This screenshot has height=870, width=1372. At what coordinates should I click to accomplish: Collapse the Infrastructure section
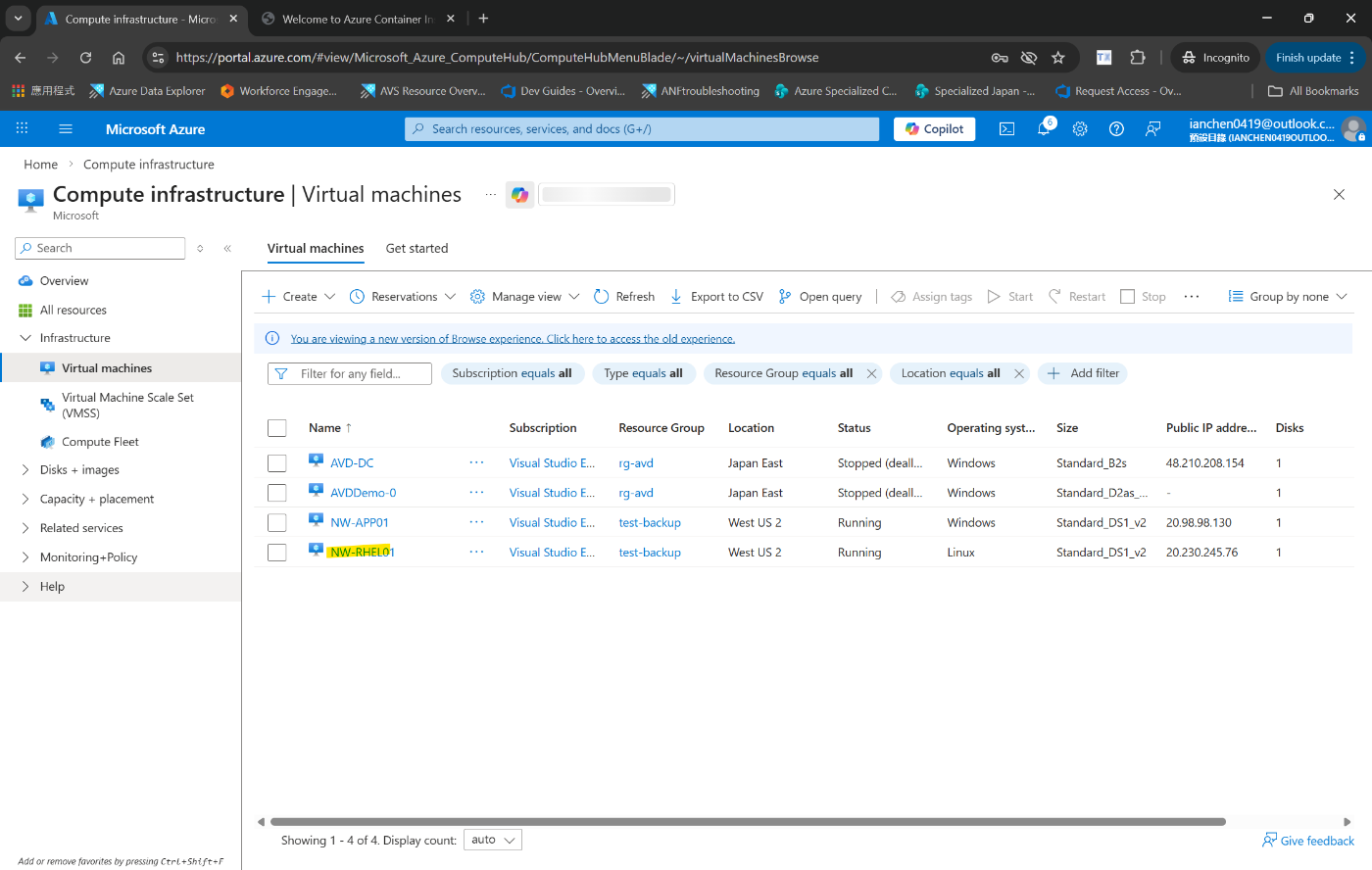tap(25, 338)
